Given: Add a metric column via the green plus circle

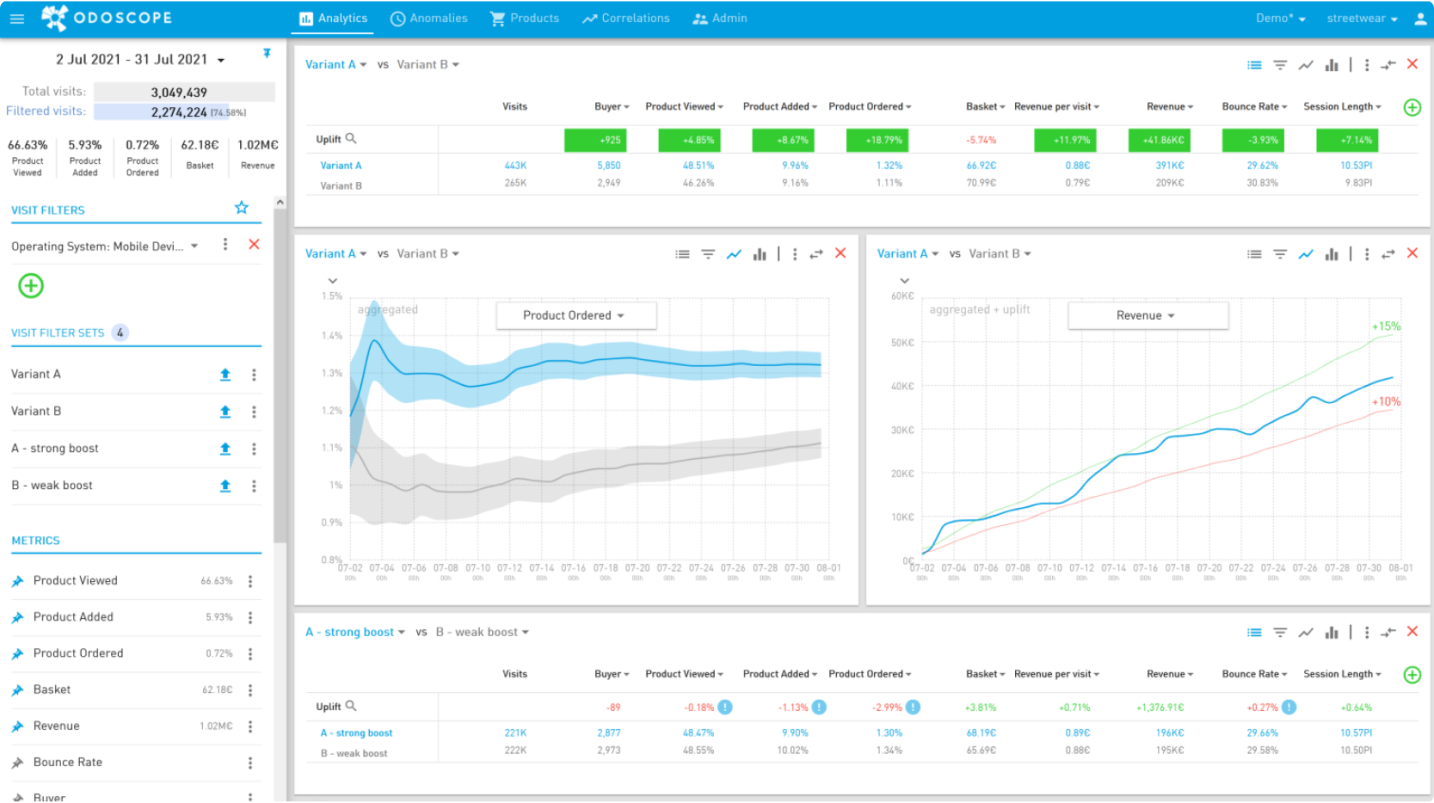Looking at the screenshot, I should tap(1410, 107).
